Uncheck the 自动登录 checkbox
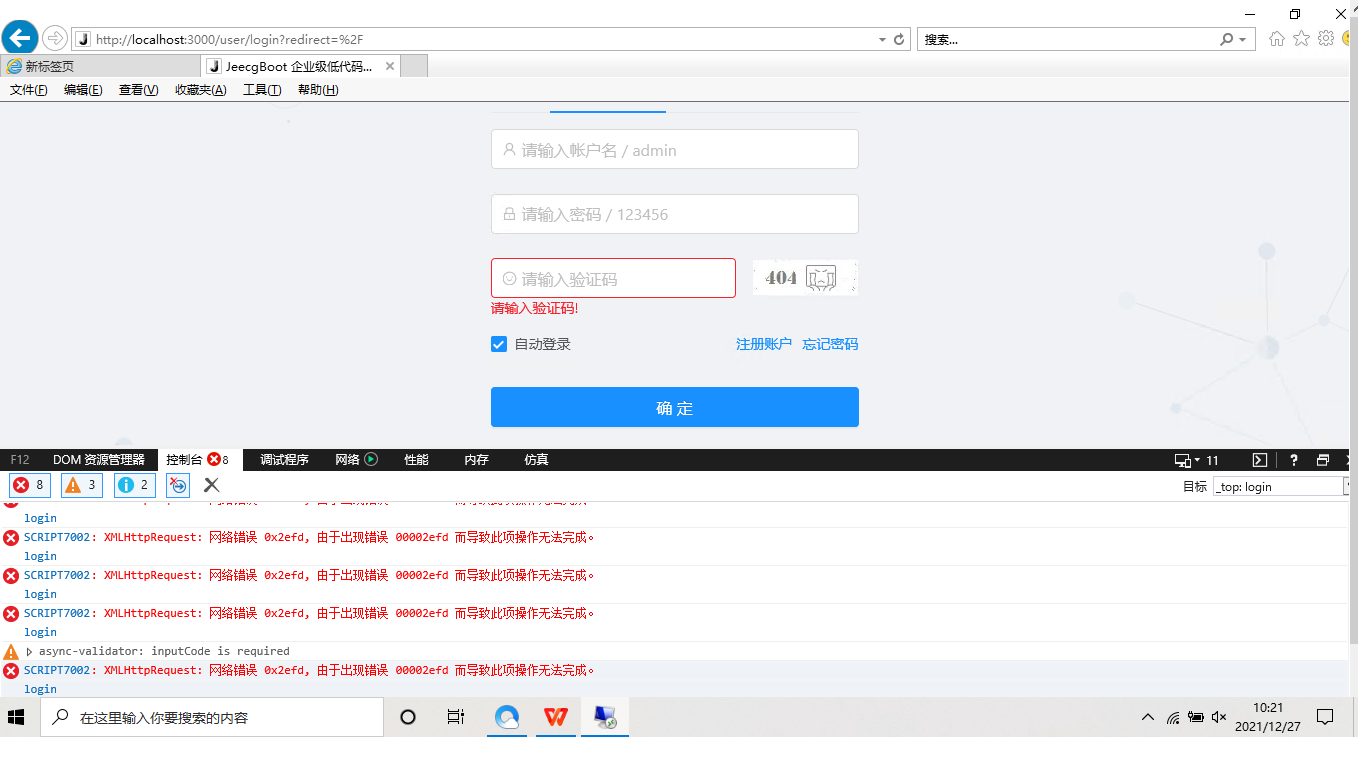Screen dimensions: 1366x768 coord(498,343)
